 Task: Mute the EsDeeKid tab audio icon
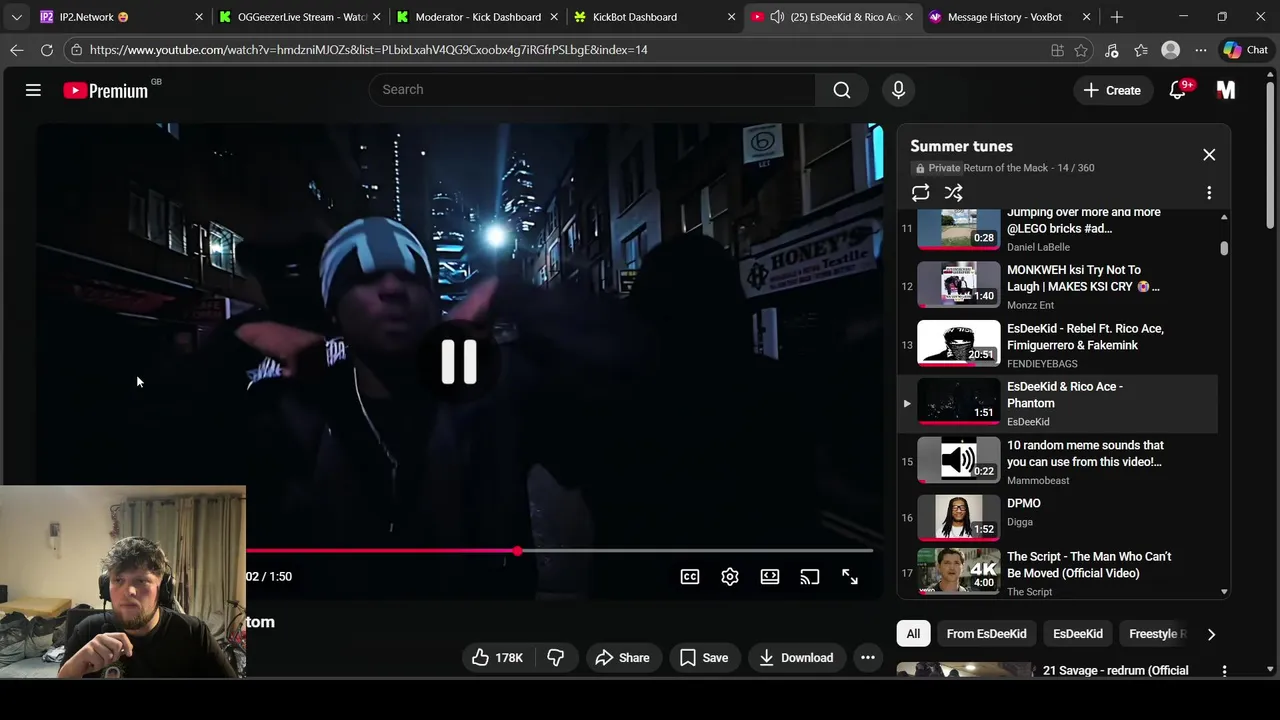(777, 17)
